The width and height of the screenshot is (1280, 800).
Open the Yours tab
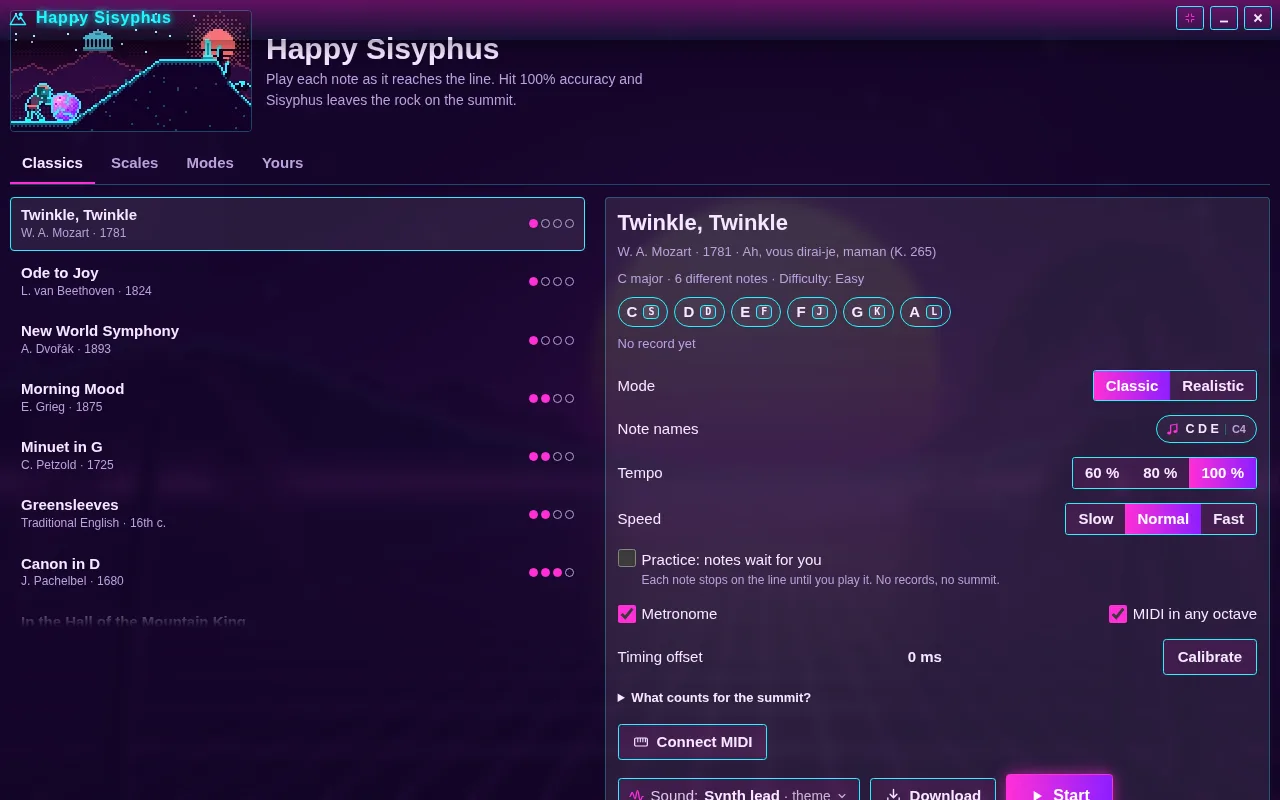pos(282,163)
